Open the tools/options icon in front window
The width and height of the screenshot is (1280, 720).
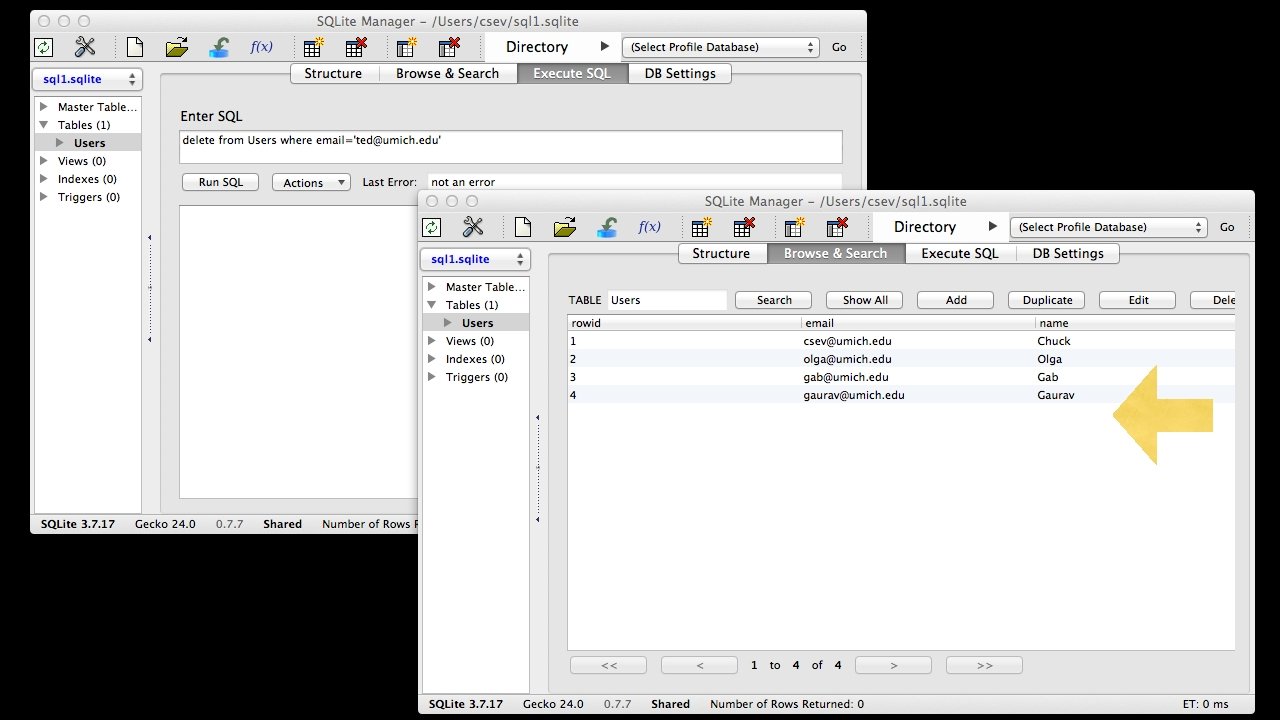(473, 227)
